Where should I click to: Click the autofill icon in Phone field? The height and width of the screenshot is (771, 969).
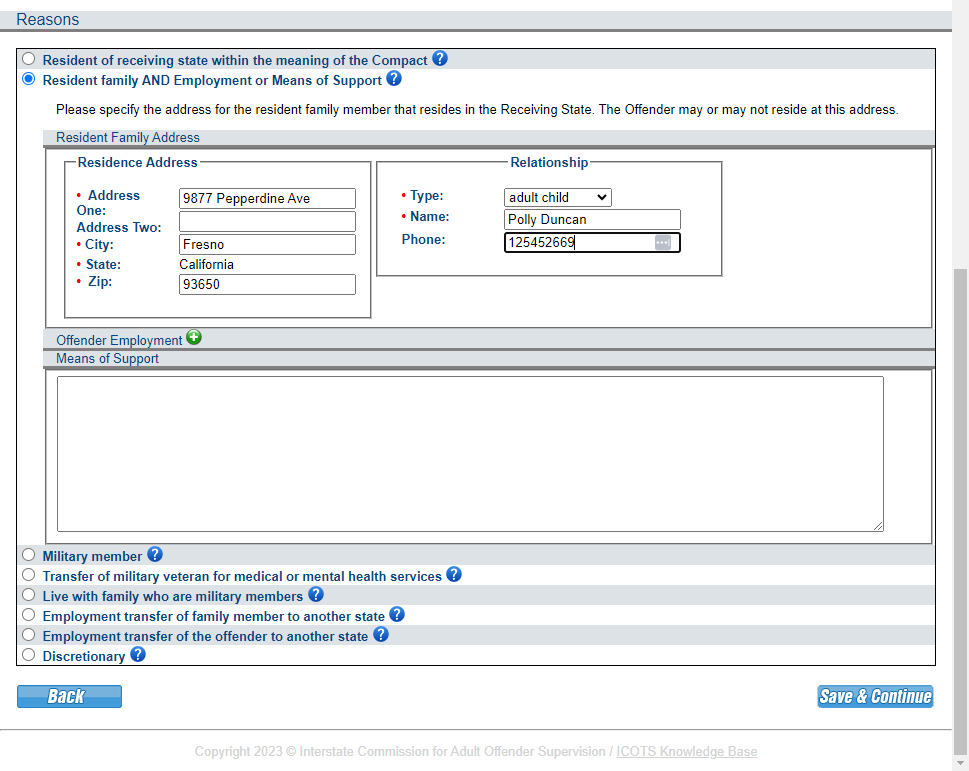click(x=662, y=242)
